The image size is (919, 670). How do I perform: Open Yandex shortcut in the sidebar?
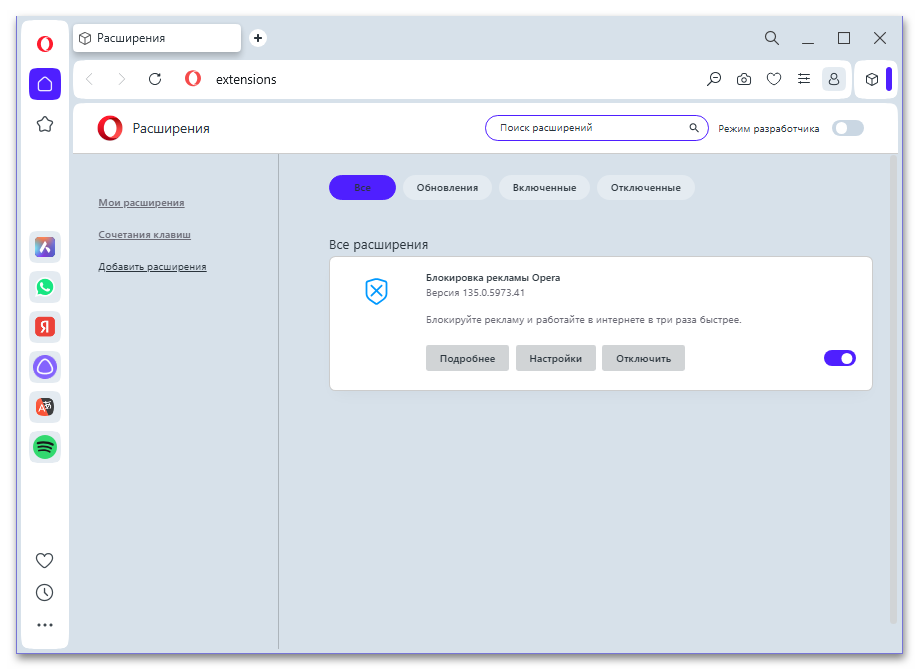(45, 327)
